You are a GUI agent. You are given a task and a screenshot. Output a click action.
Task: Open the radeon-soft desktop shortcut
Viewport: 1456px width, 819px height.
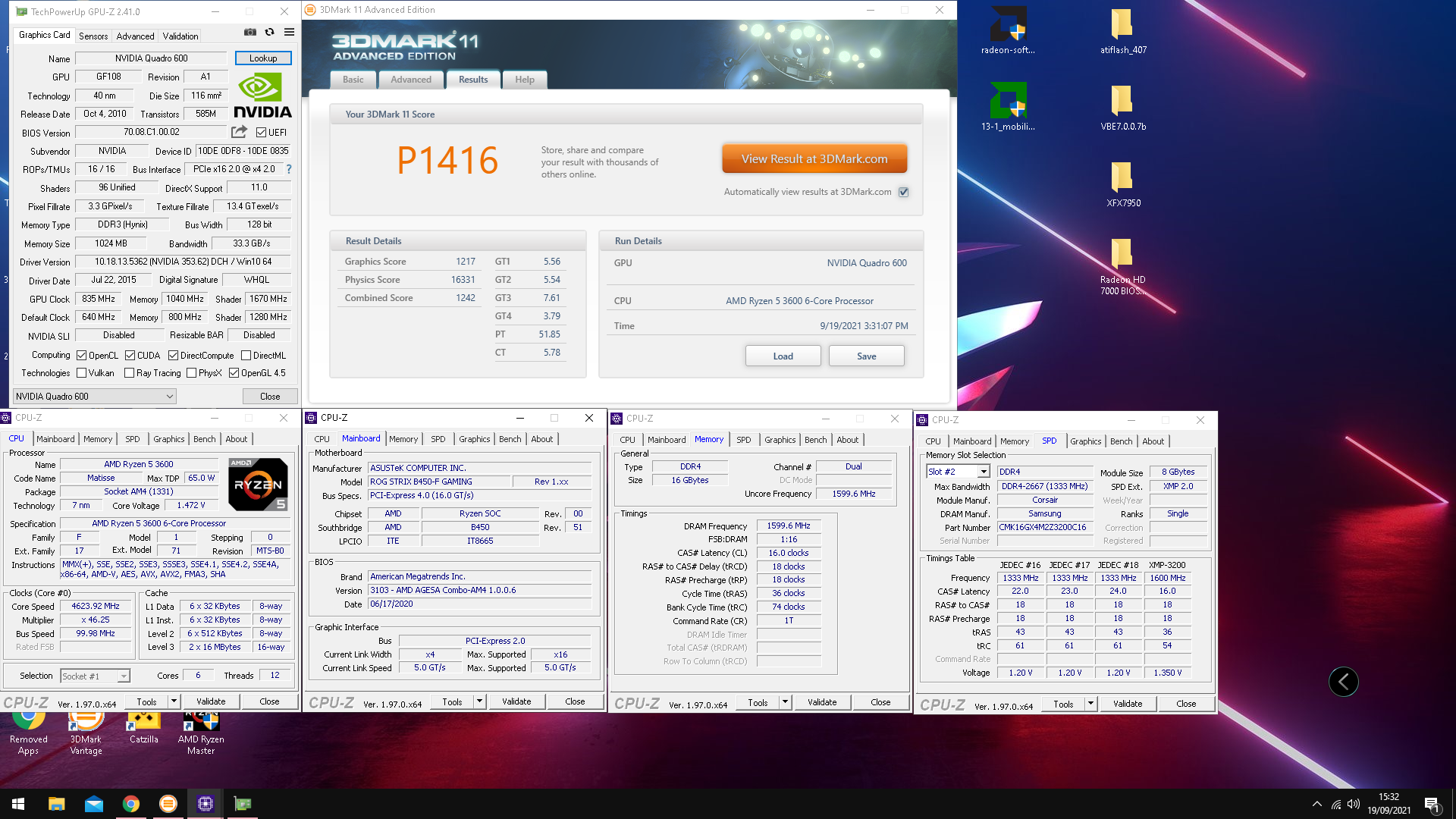pyautogui.click(x=1008, y=32)
